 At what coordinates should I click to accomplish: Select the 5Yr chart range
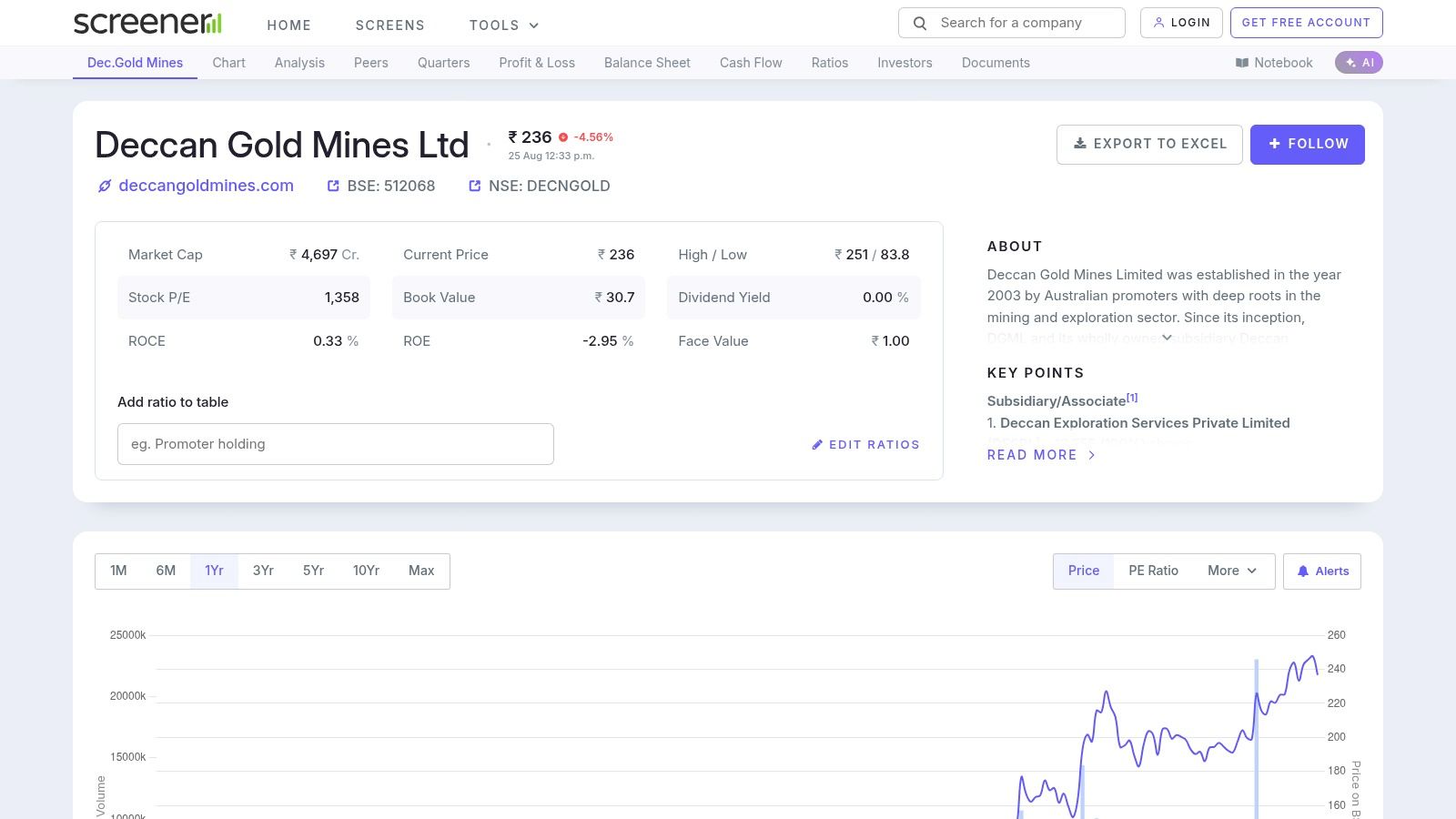(x=313, y=571)
